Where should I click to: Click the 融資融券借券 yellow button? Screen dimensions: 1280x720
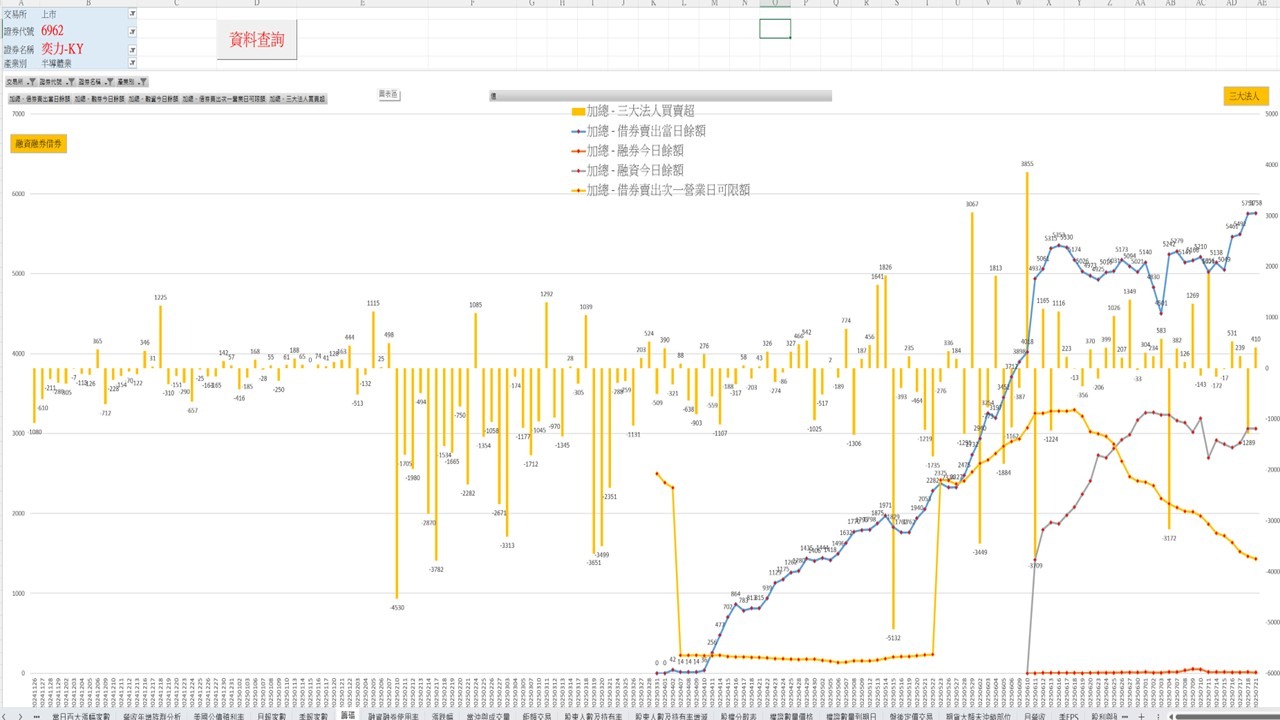tap(38, 144)
